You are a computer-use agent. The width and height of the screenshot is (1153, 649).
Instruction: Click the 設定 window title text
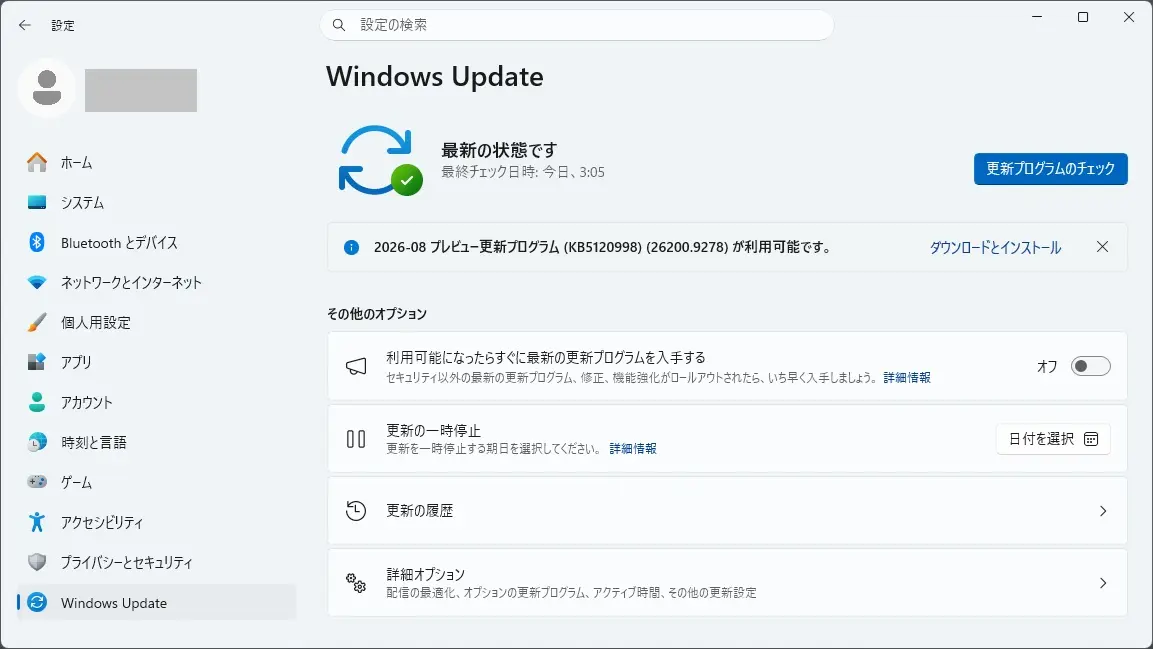63,26
